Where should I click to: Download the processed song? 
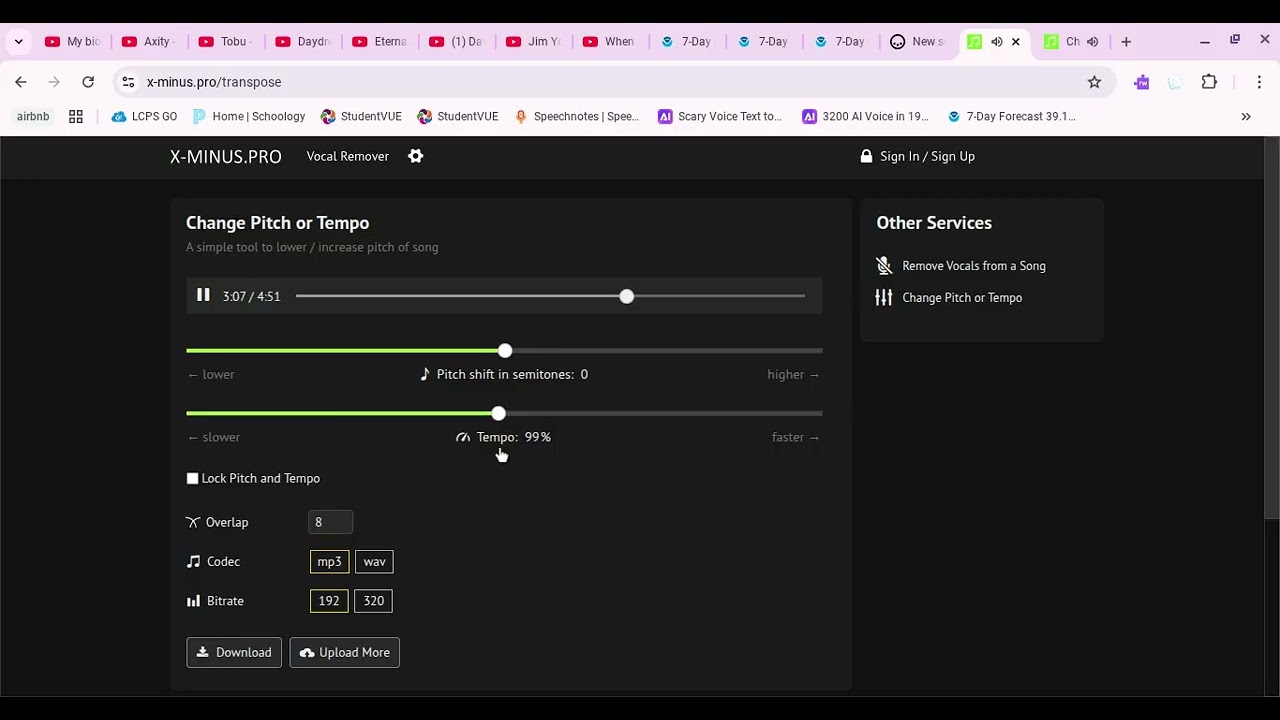pos(234,652)
